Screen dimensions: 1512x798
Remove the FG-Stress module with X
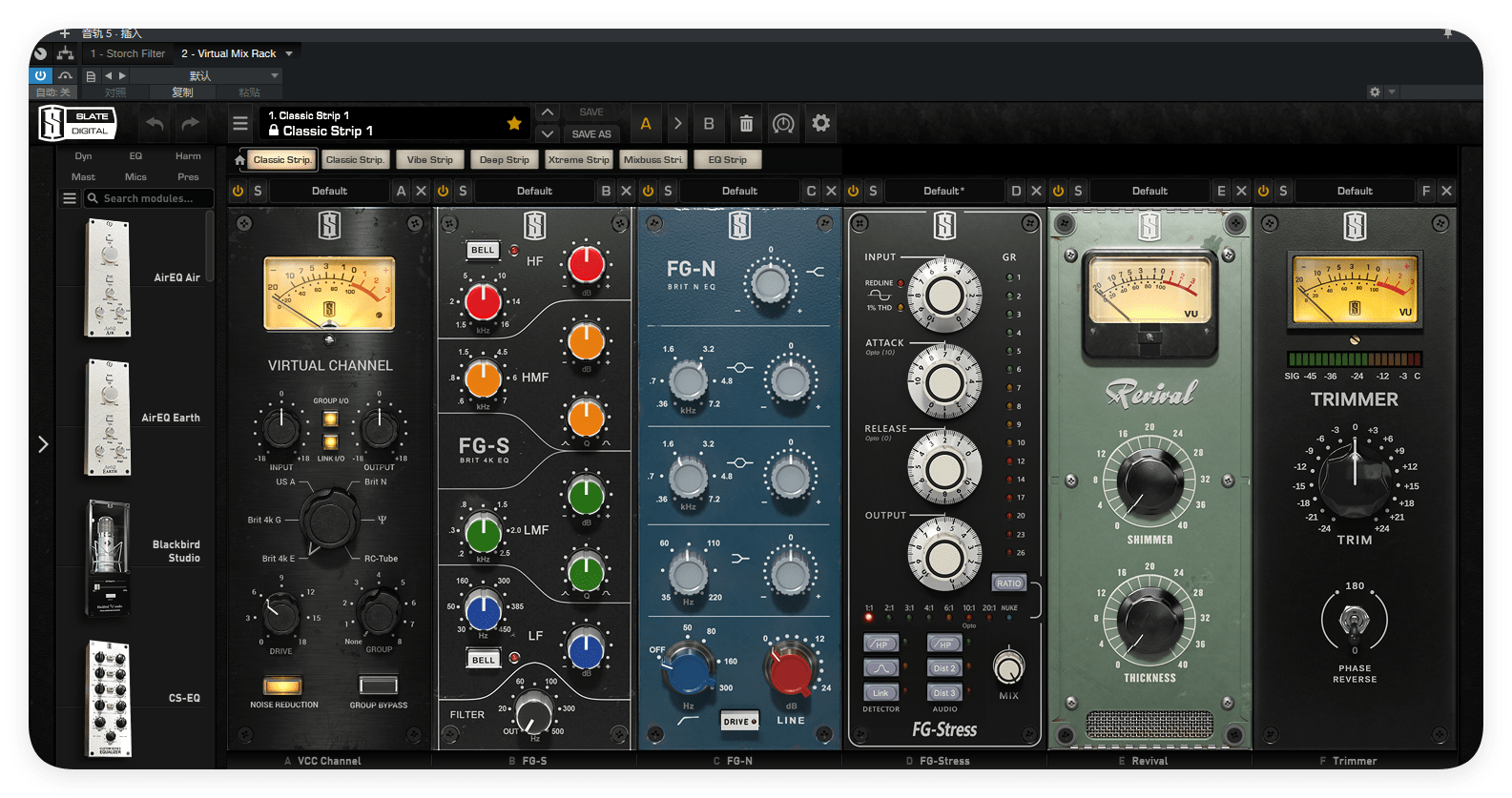1036,191
